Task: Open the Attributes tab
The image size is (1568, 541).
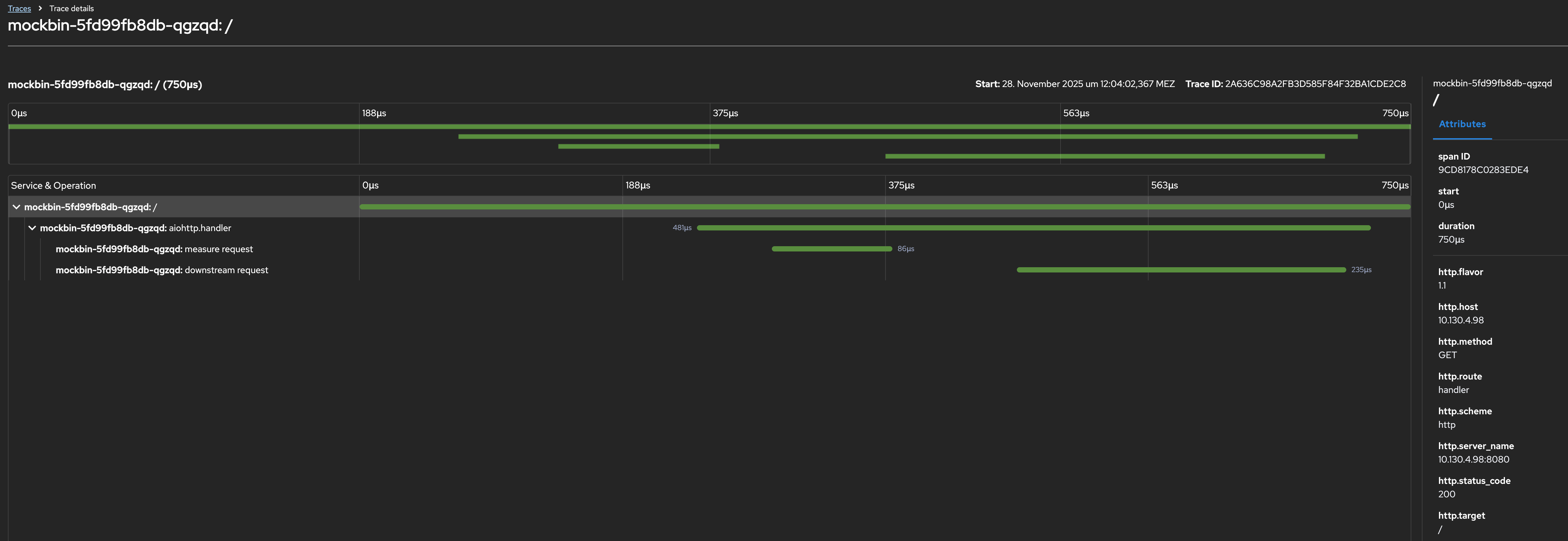Action: [1462, 124]
